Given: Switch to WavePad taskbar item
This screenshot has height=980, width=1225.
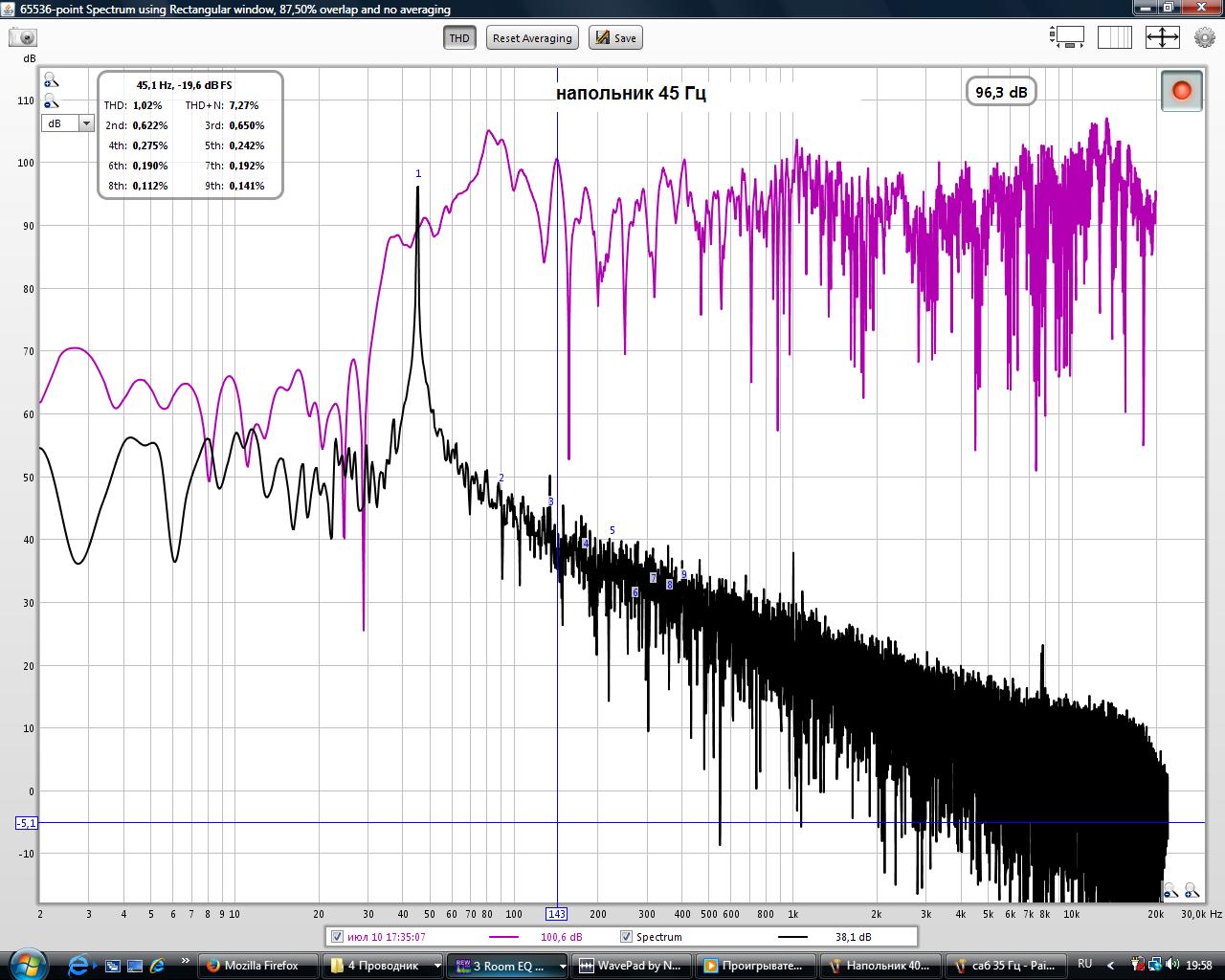Looking at the screenshot, I should tap(633, 966).
